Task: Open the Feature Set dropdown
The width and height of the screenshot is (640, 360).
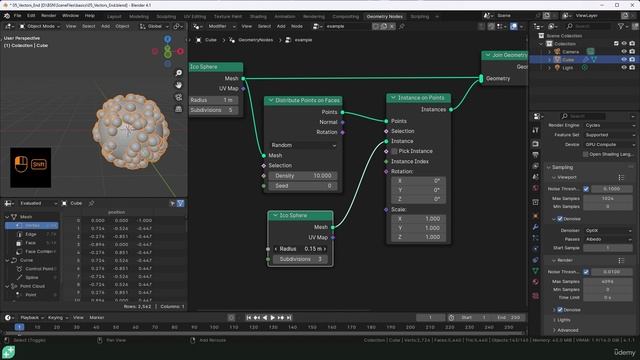Action: tap(609, 135)
